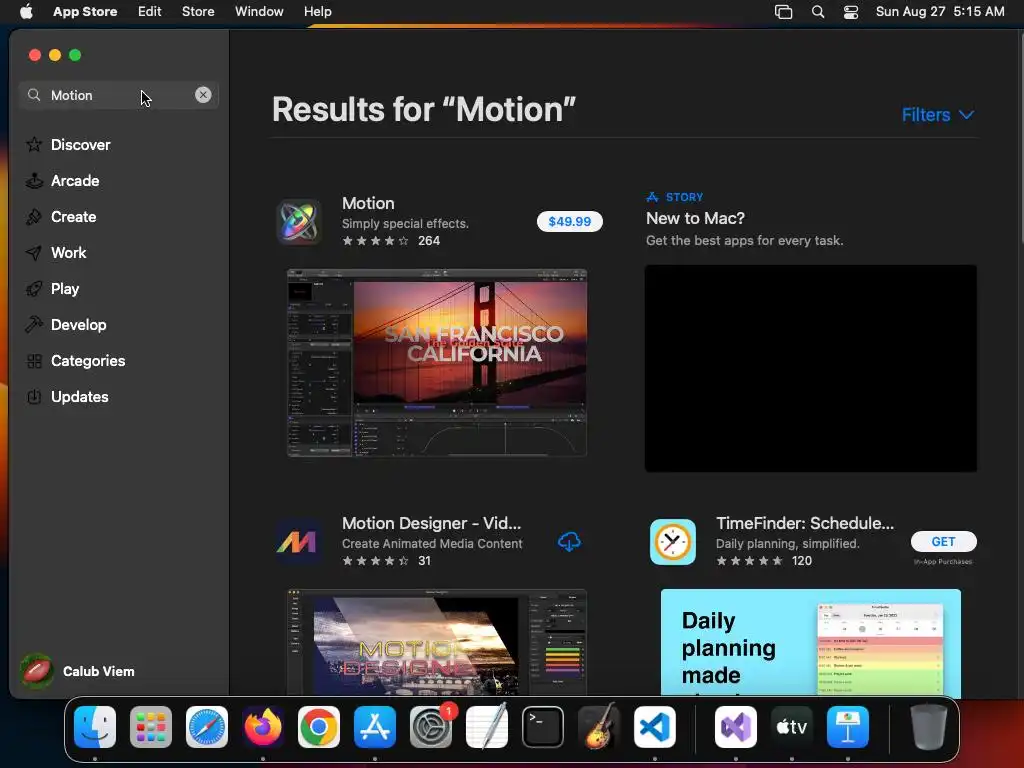Open Visual Studio Code from dock
Image resolution: width=1024 pixels, height=768 pixels.
click(655, 727)
